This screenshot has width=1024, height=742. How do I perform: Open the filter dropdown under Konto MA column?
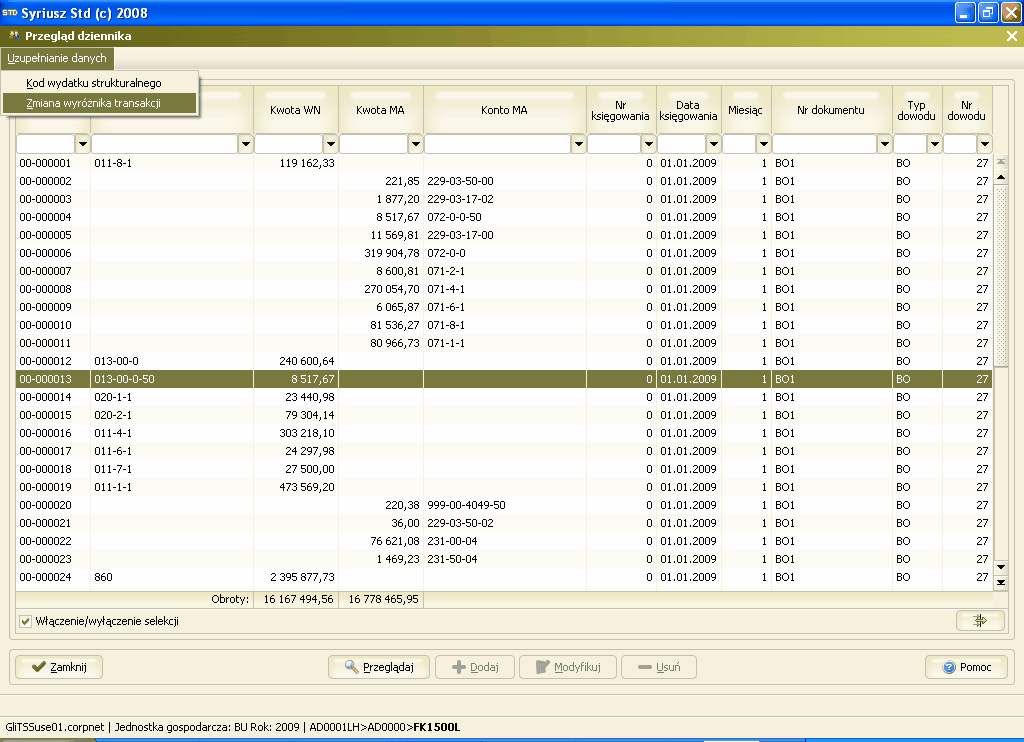click(578, 144)
